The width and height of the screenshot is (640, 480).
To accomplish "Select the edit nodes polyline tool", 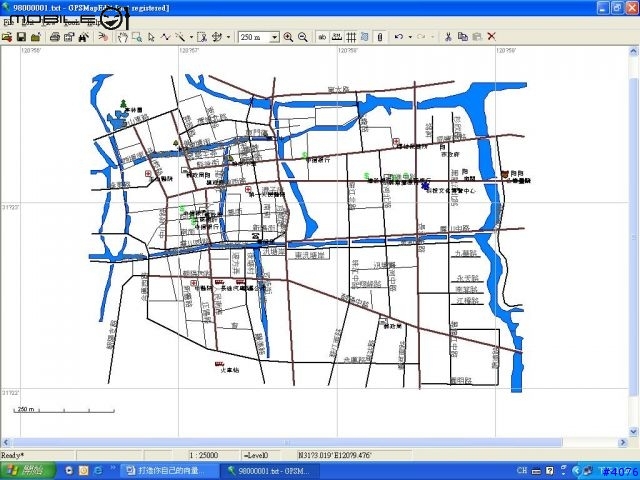I will pos(165,37).
